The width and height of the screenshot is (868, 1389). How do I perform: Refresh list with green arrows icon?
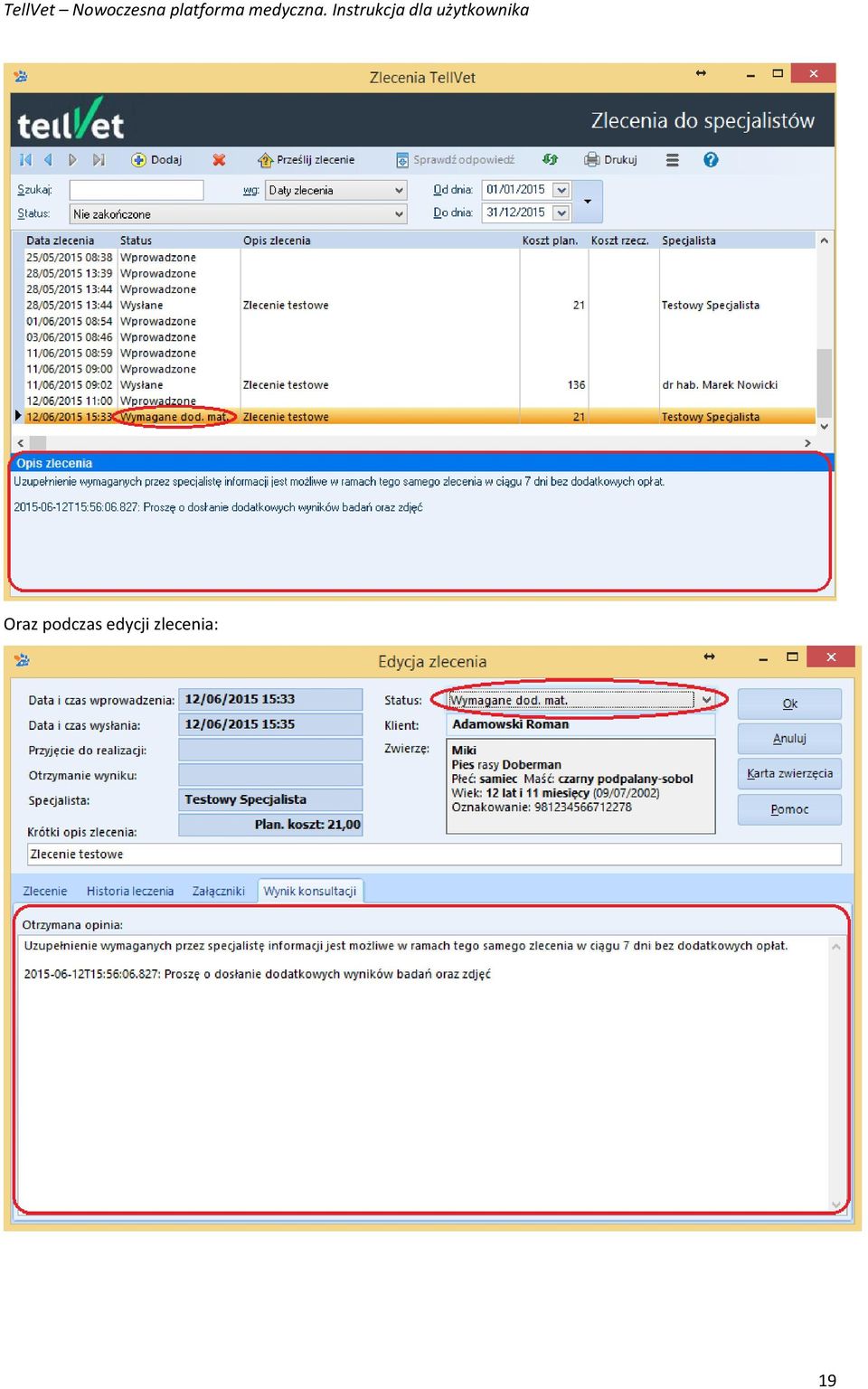[x=550, y=160]
